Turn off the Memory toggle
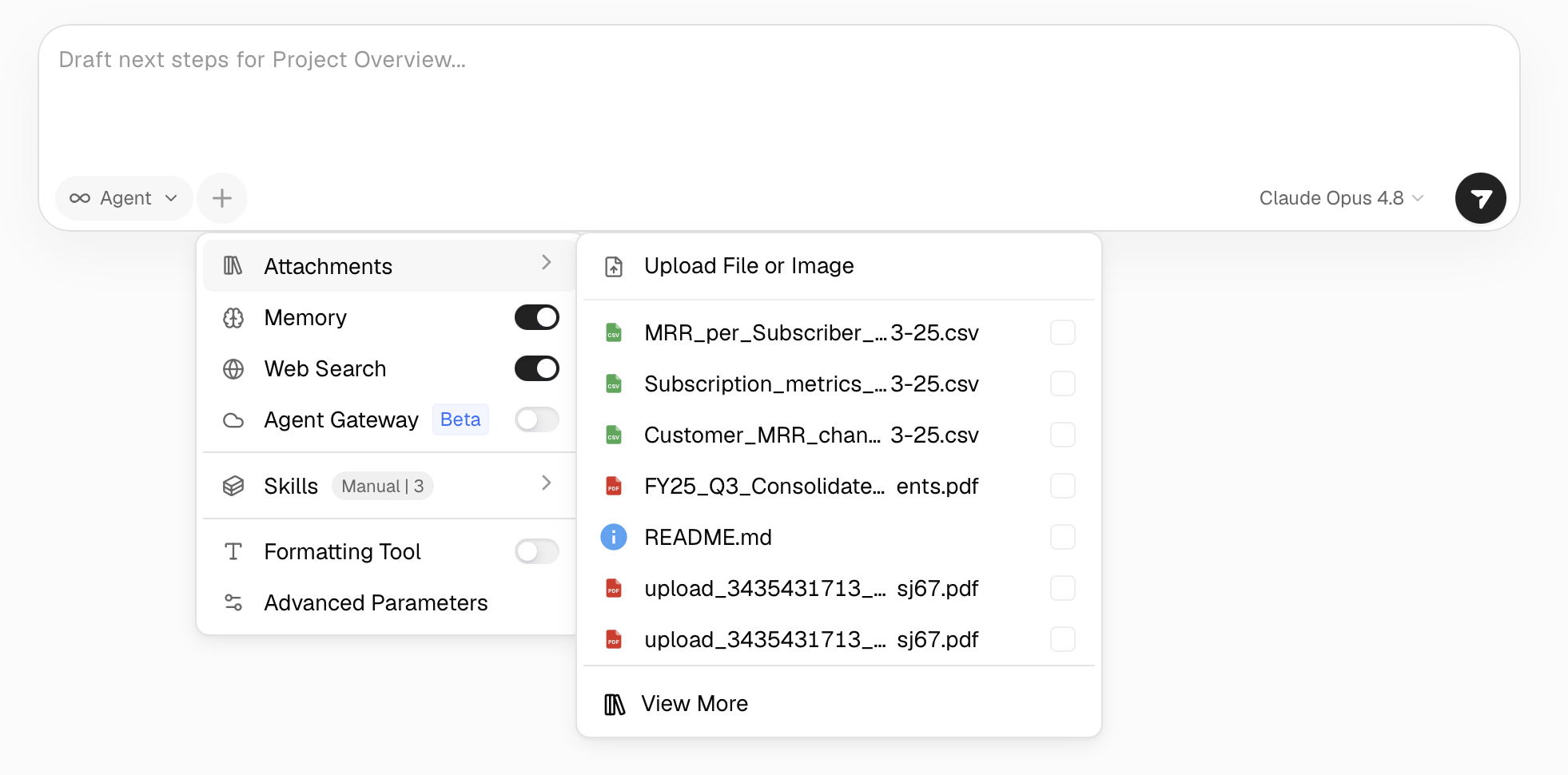Viewport: 1568px width, 775px height. [537, 317]
